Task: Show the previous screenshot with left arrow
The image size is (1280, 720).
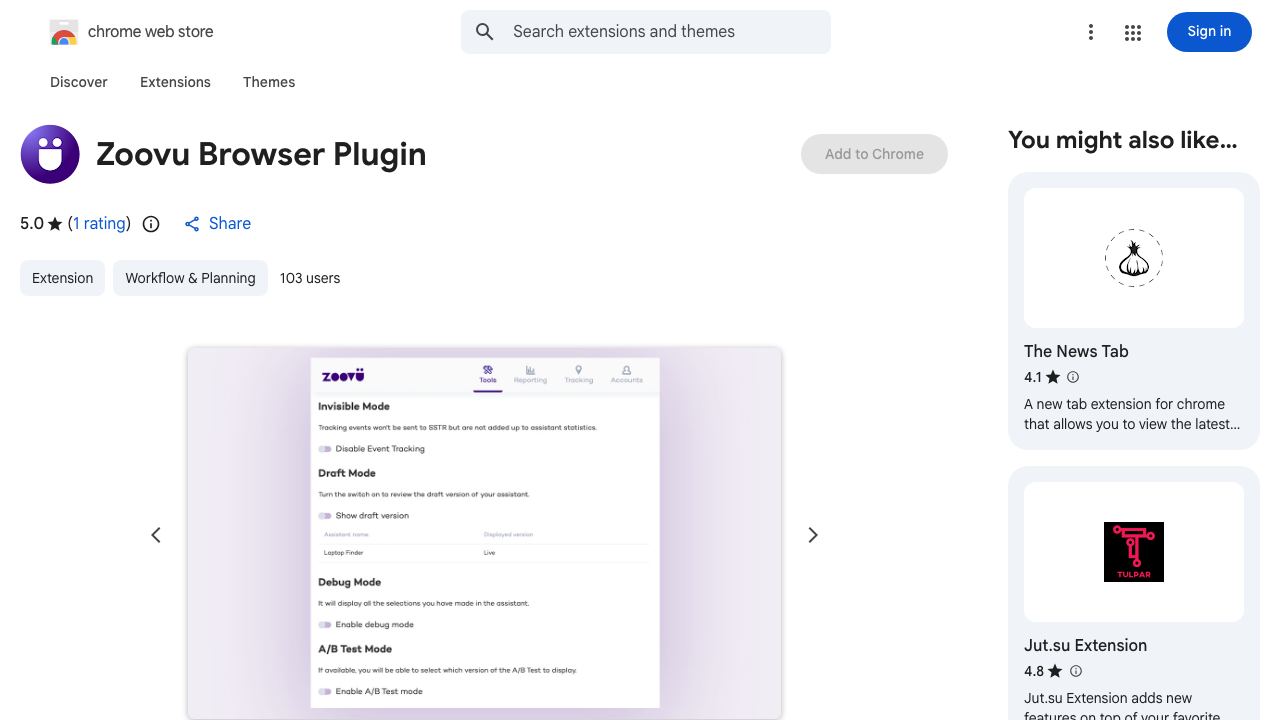Action: (156, 535)
